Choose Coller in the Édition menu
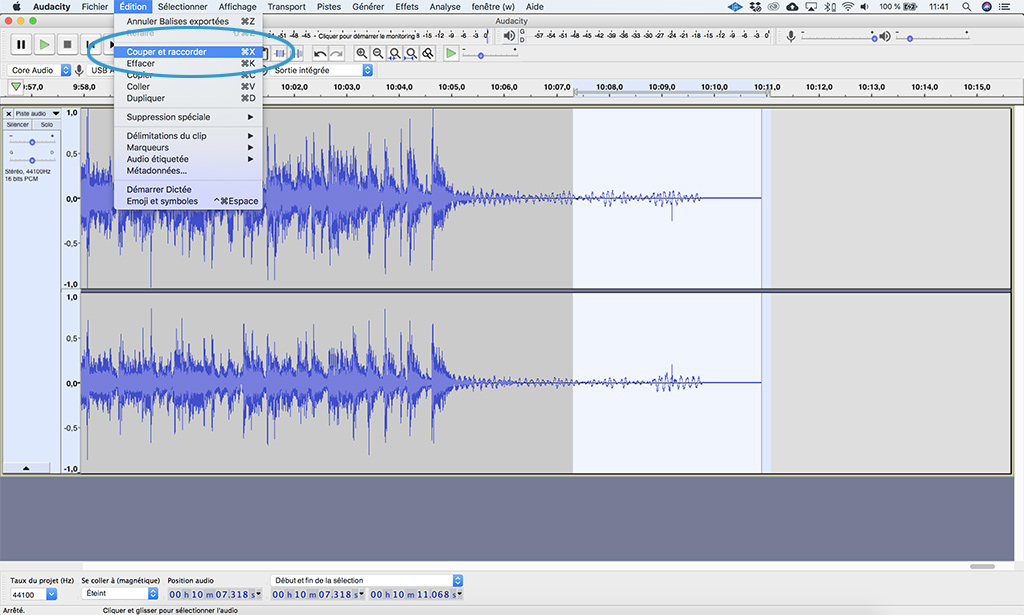1024x615 pixels. click(x=188, y=86)
